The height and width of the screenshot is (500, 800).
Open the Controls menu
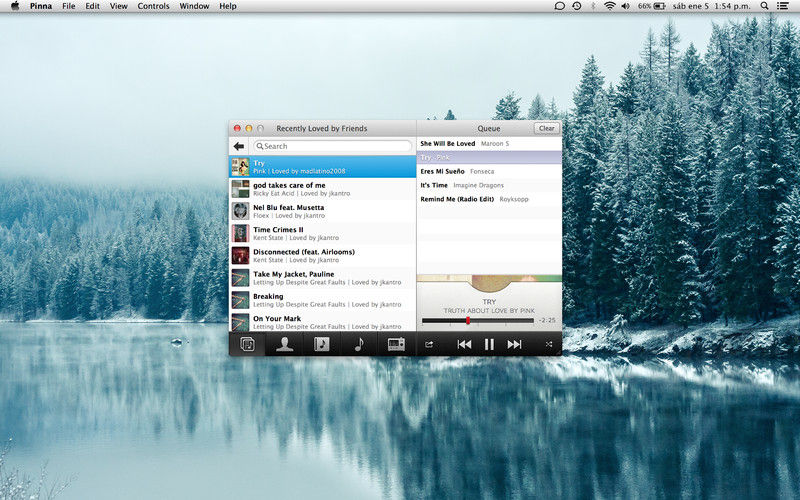pyautogui.click(x=153, y=6)
